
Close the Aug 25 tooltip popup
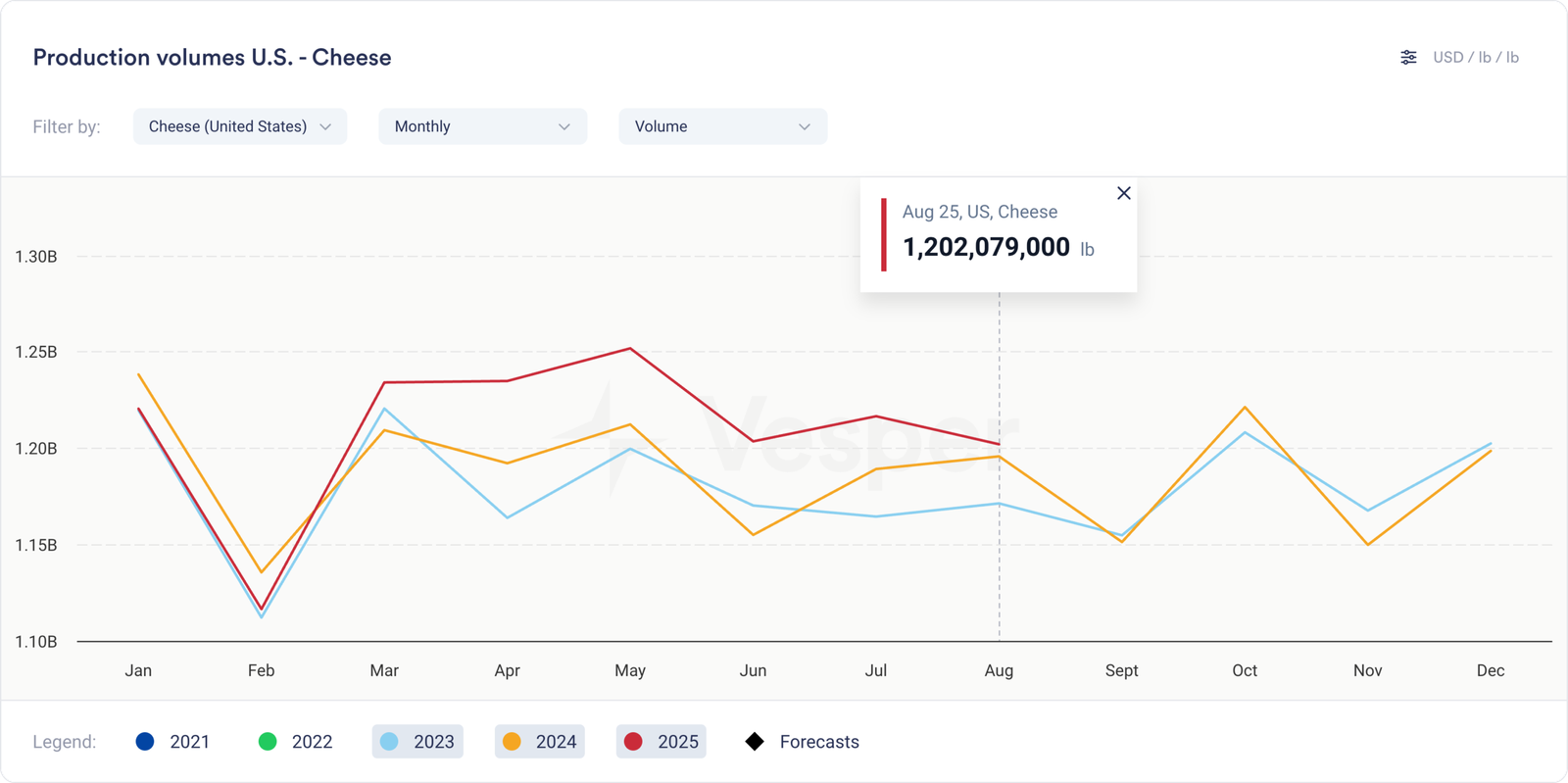tap(1124, 193)
